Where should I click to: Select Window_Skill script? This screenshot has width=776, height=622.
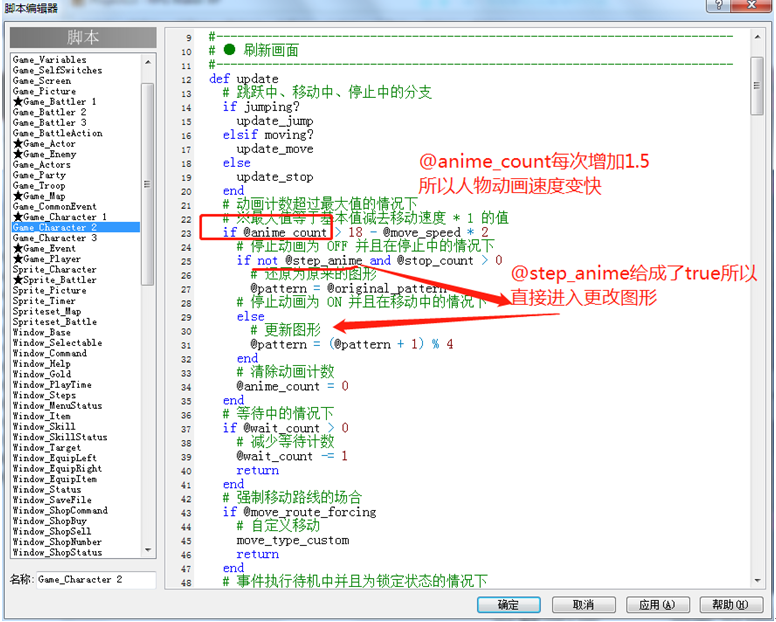point(44,427)
